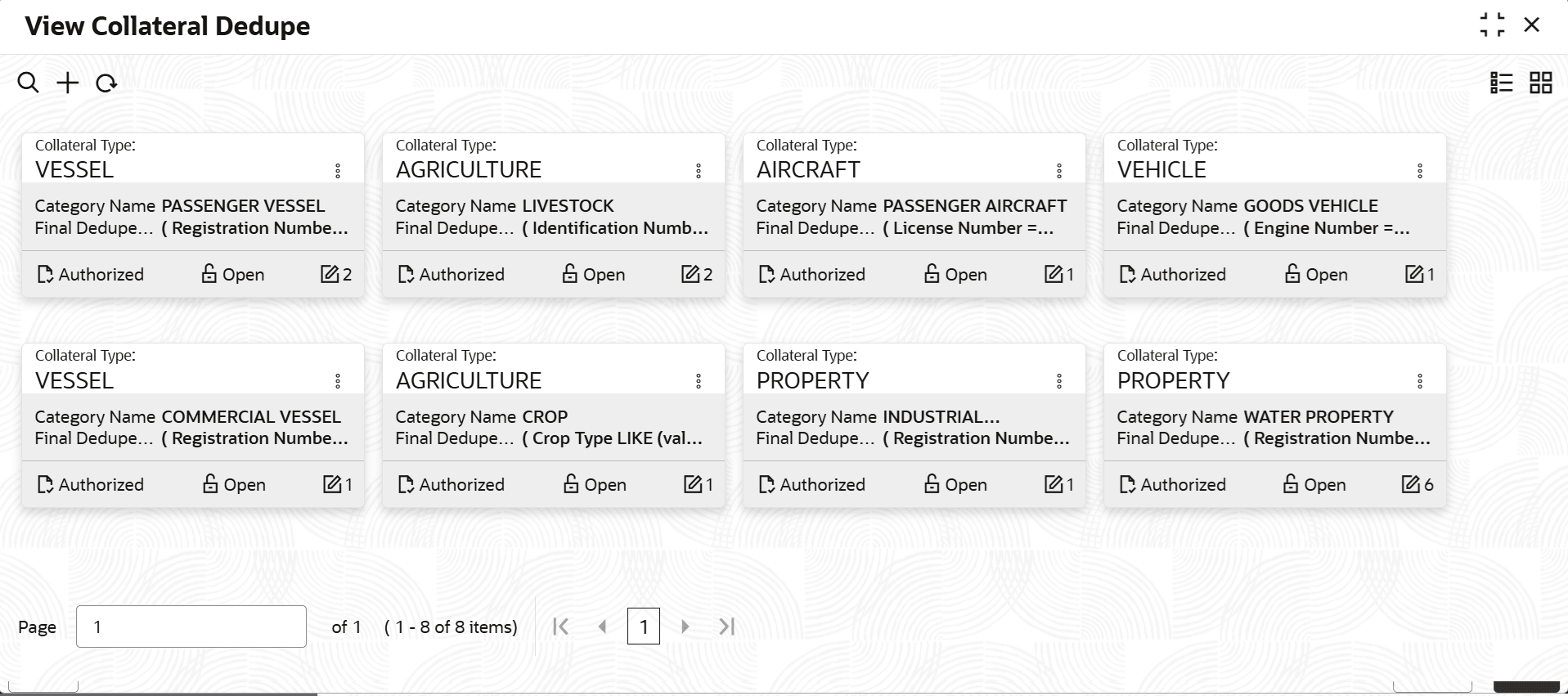The width and height of the screenshot is (1568, 696).
Task: Open the PASSENGER AIRCRAFT collateral card
Action: coord(914,216)
